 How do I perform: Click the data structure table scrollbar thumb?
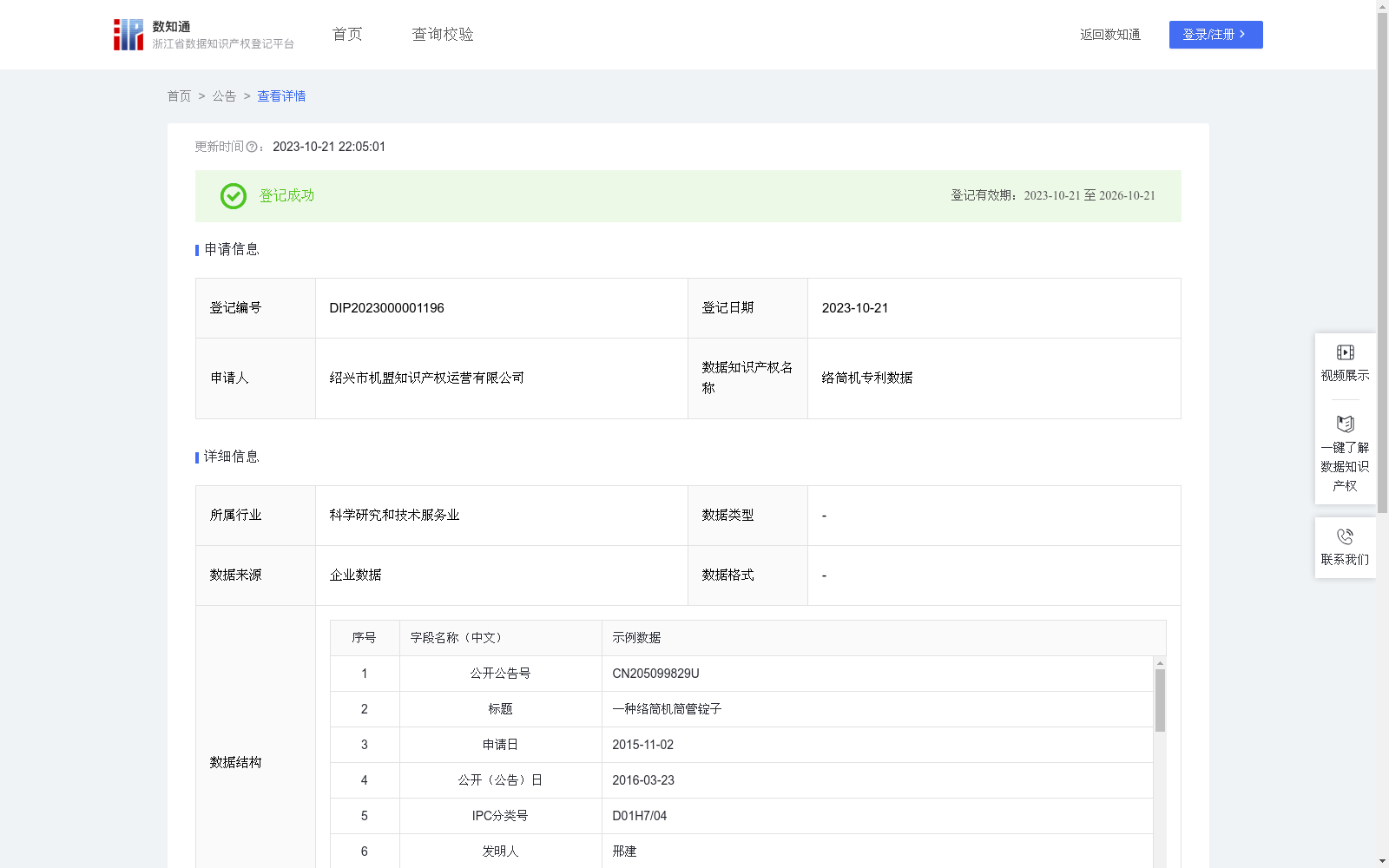click(1160, 700)
